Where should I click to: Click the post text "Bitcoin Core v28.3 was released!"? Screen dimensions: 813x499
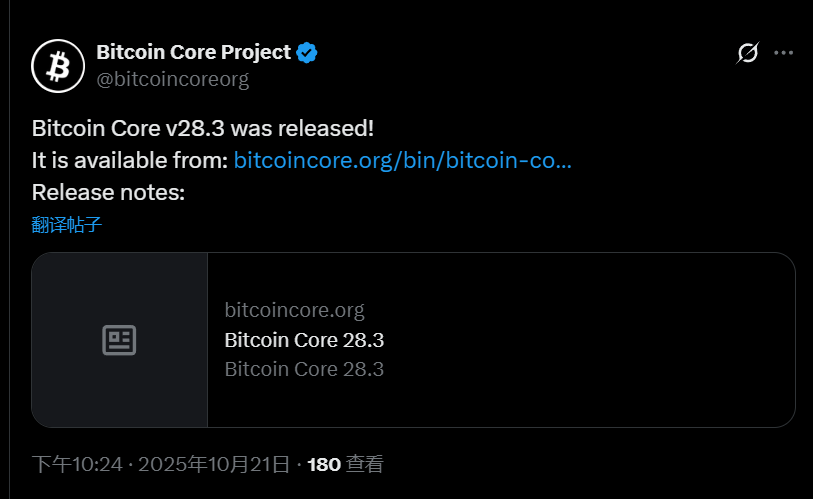[203, 128]
